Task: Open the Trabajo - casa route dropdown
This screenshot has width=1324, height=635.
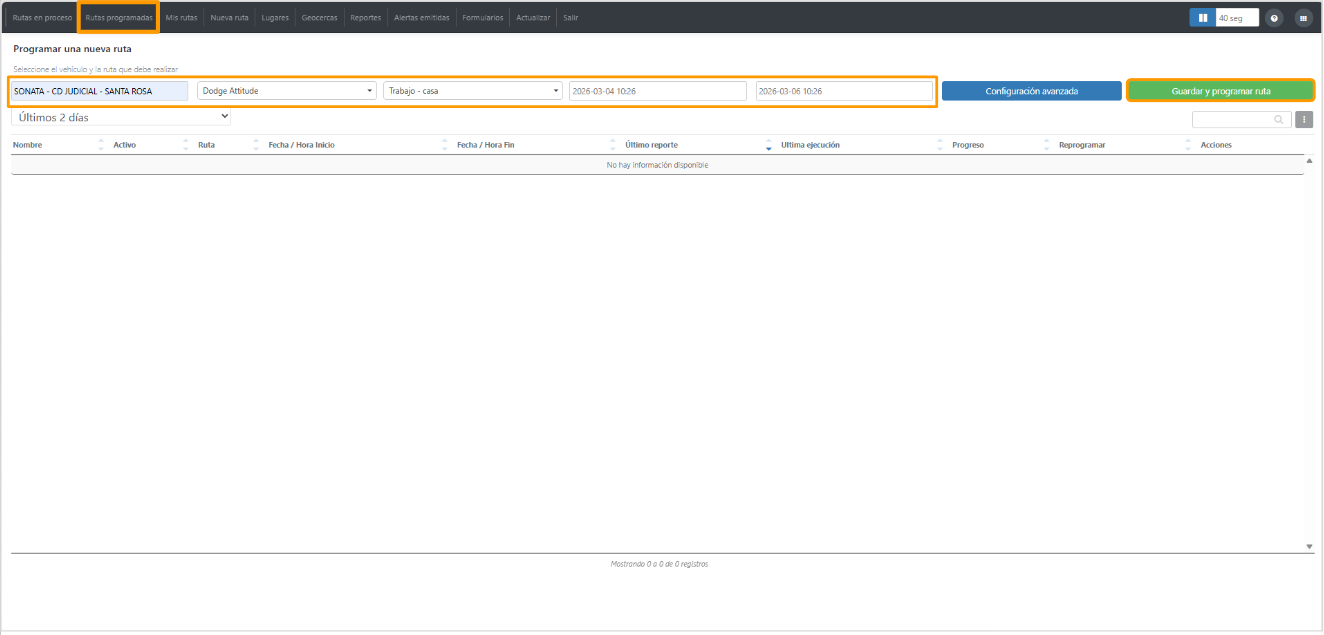Action: click(x=473, y=91)
